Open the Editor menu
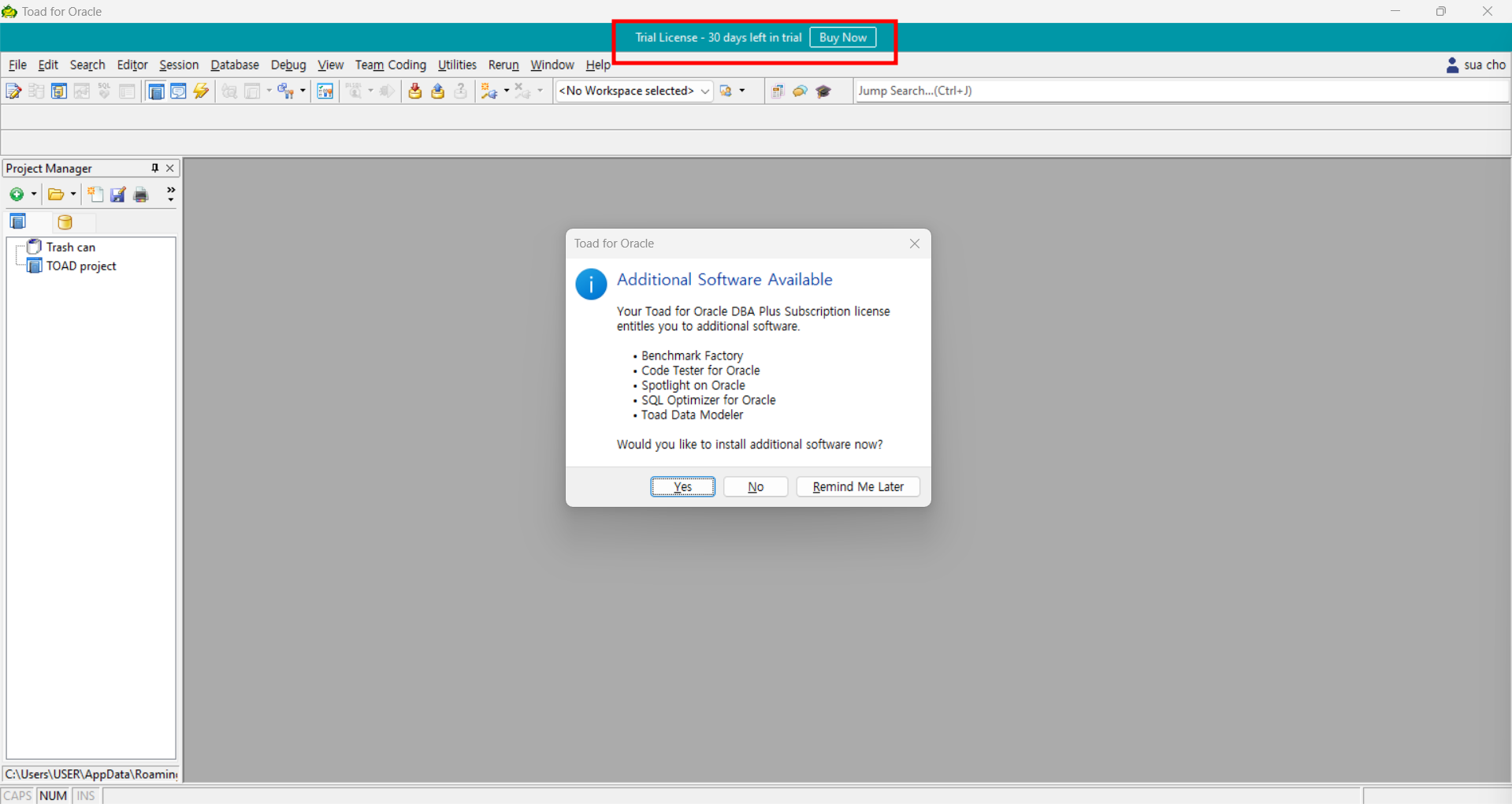 pos(132,65)
